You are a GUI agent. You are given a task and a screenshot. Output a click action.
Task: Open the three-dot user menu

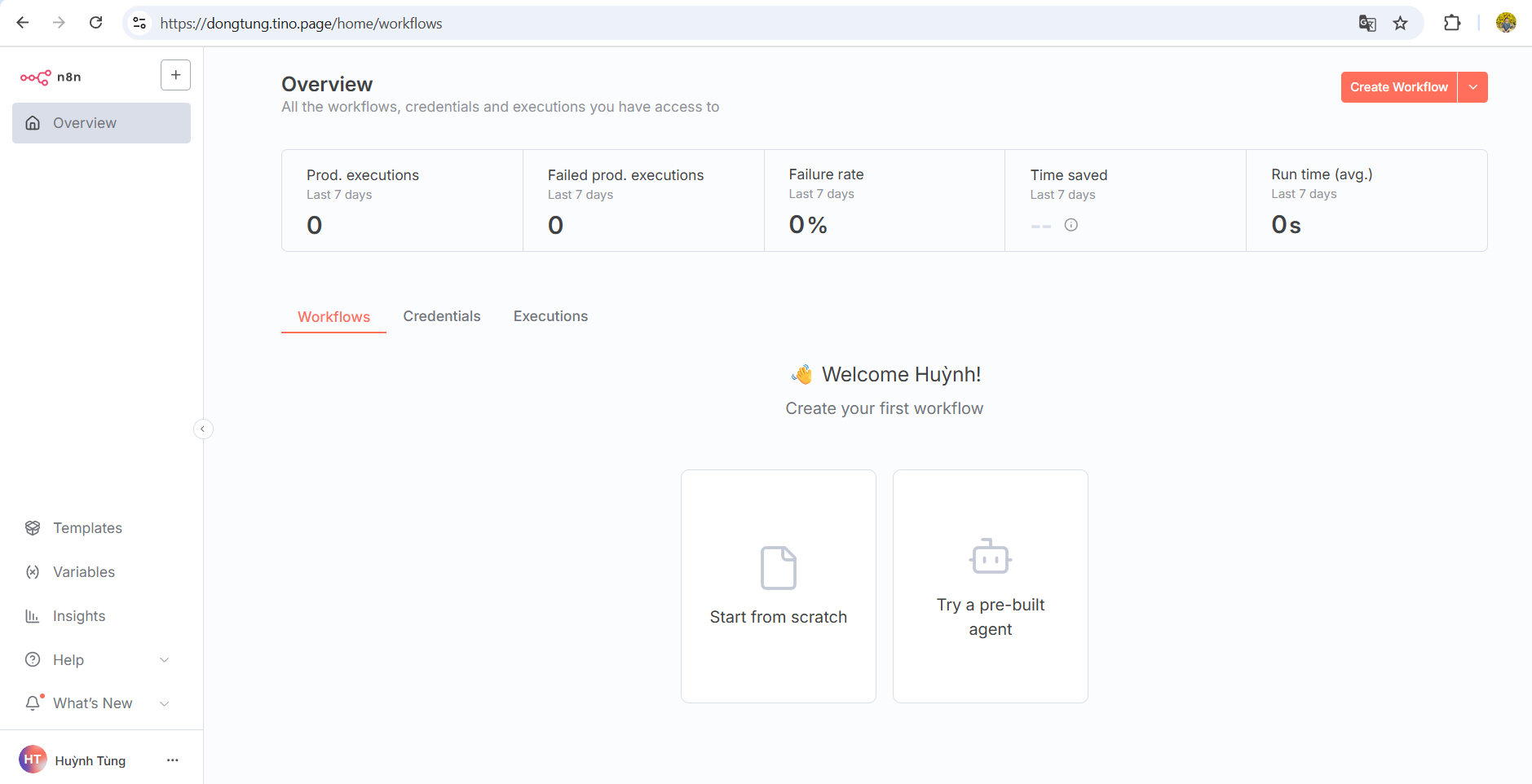(172, 760)
